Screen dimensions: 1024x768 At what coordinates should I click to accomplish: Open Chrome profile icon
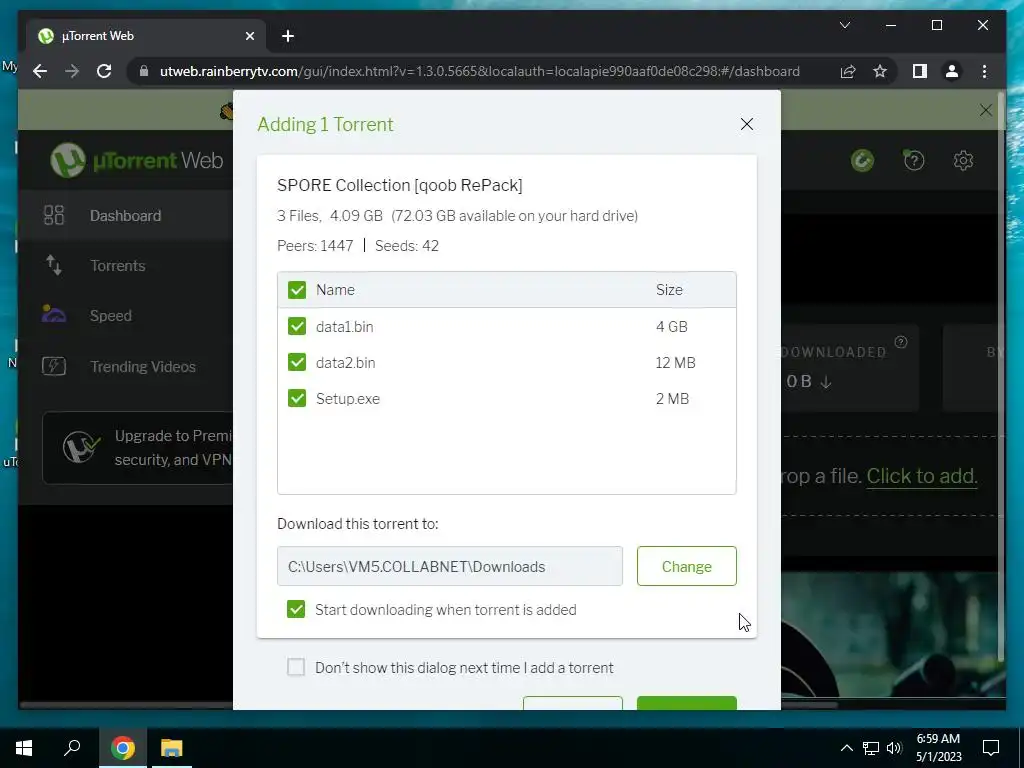click(952, 71)
